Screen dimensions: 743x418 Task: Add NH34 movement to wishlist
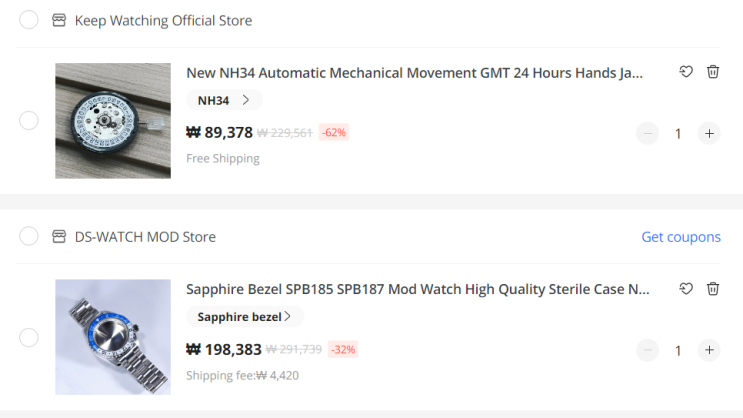(x=686, y=72)
